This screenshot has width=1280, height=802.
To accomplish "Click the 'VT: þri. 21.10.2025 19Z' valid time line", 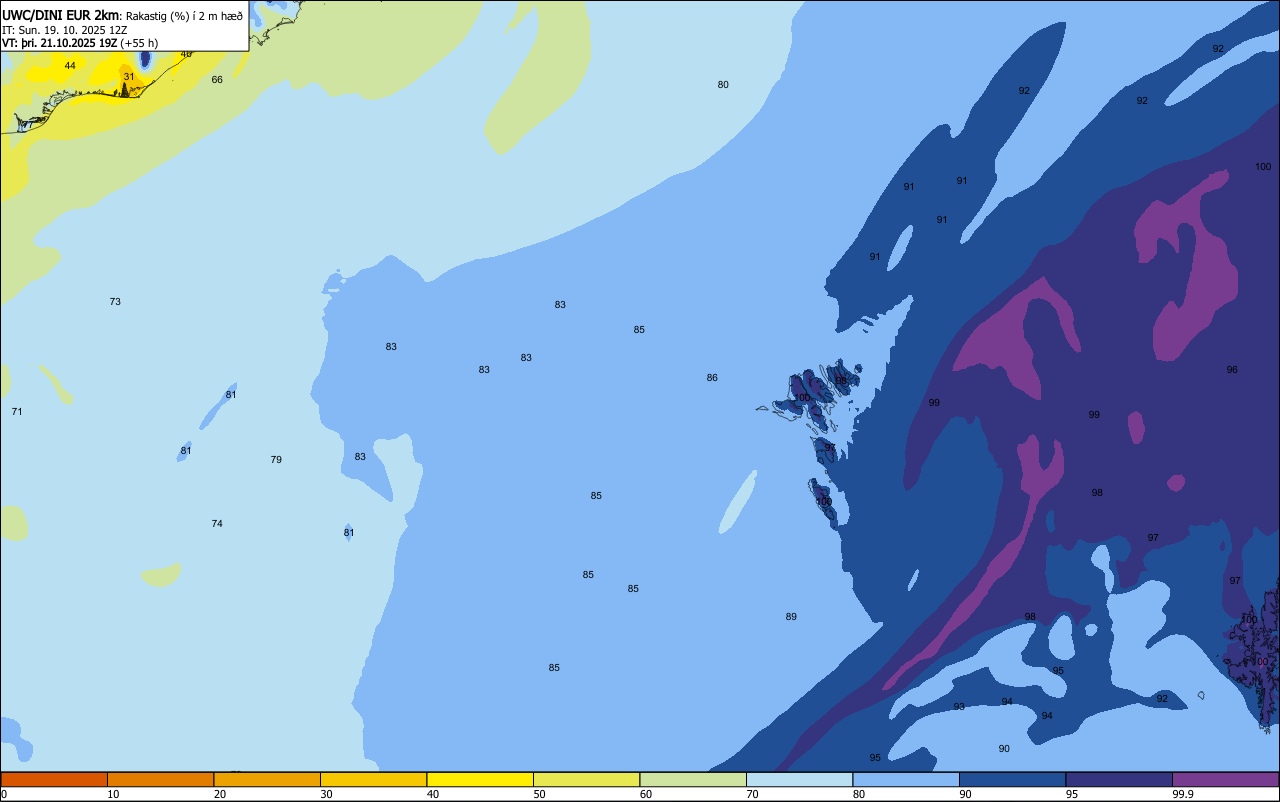I will pos(59,43).
